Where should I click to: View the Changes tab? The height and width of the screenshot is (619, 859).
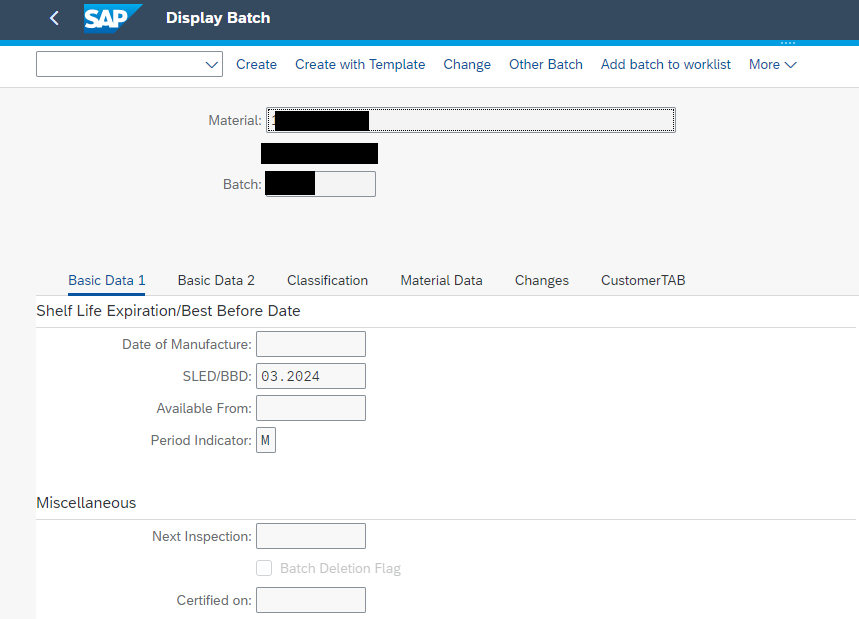541,280
